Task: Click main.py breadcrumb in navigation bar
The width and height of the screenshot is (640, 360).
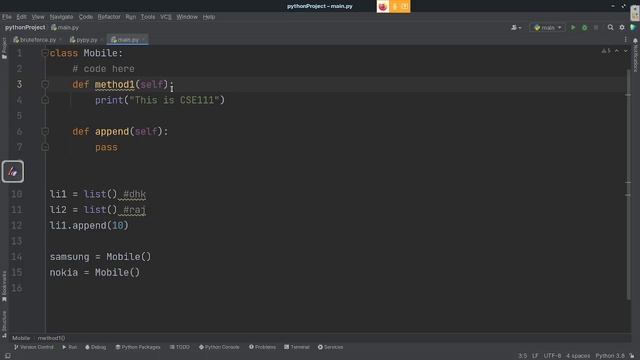Action: tap(65, 27)
